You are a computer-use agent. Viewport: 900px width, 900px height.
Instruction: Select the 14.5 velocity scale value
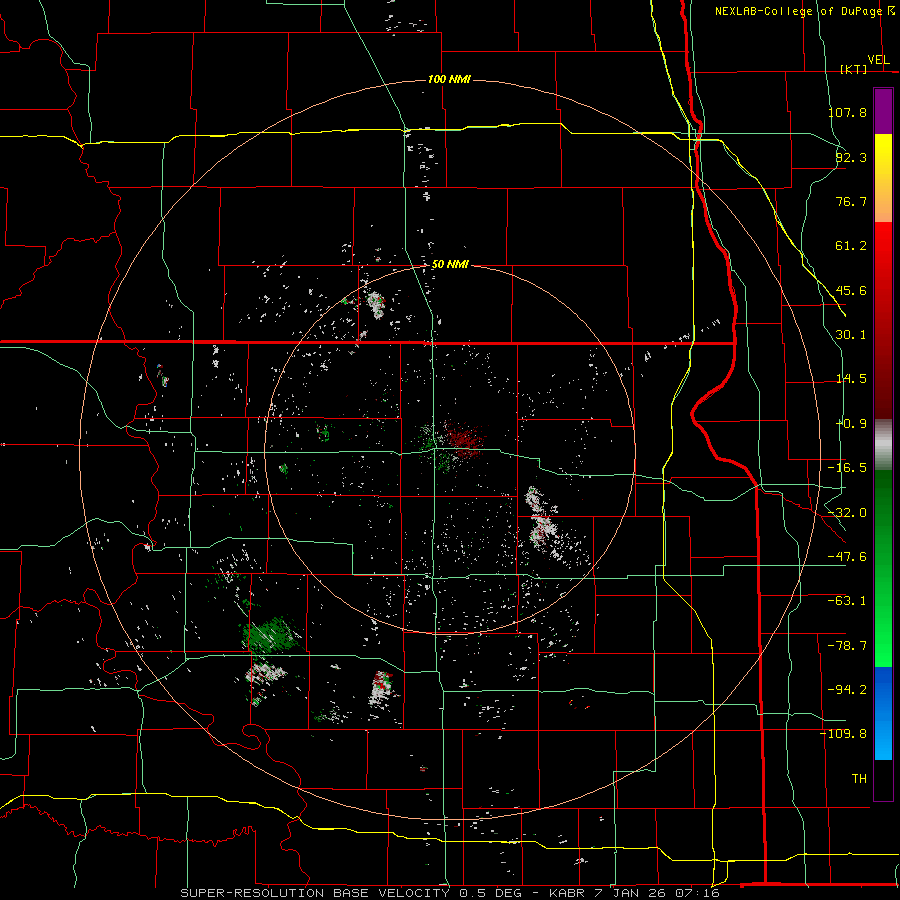coord(851,378)
